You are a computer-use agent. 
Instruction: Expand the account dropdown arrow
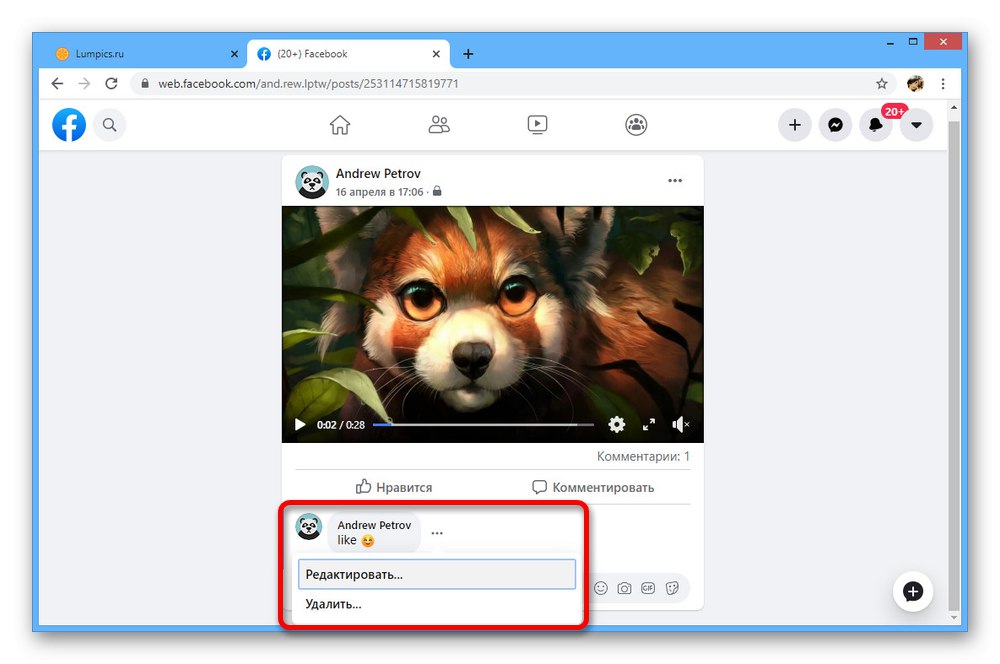pos(916,124)
